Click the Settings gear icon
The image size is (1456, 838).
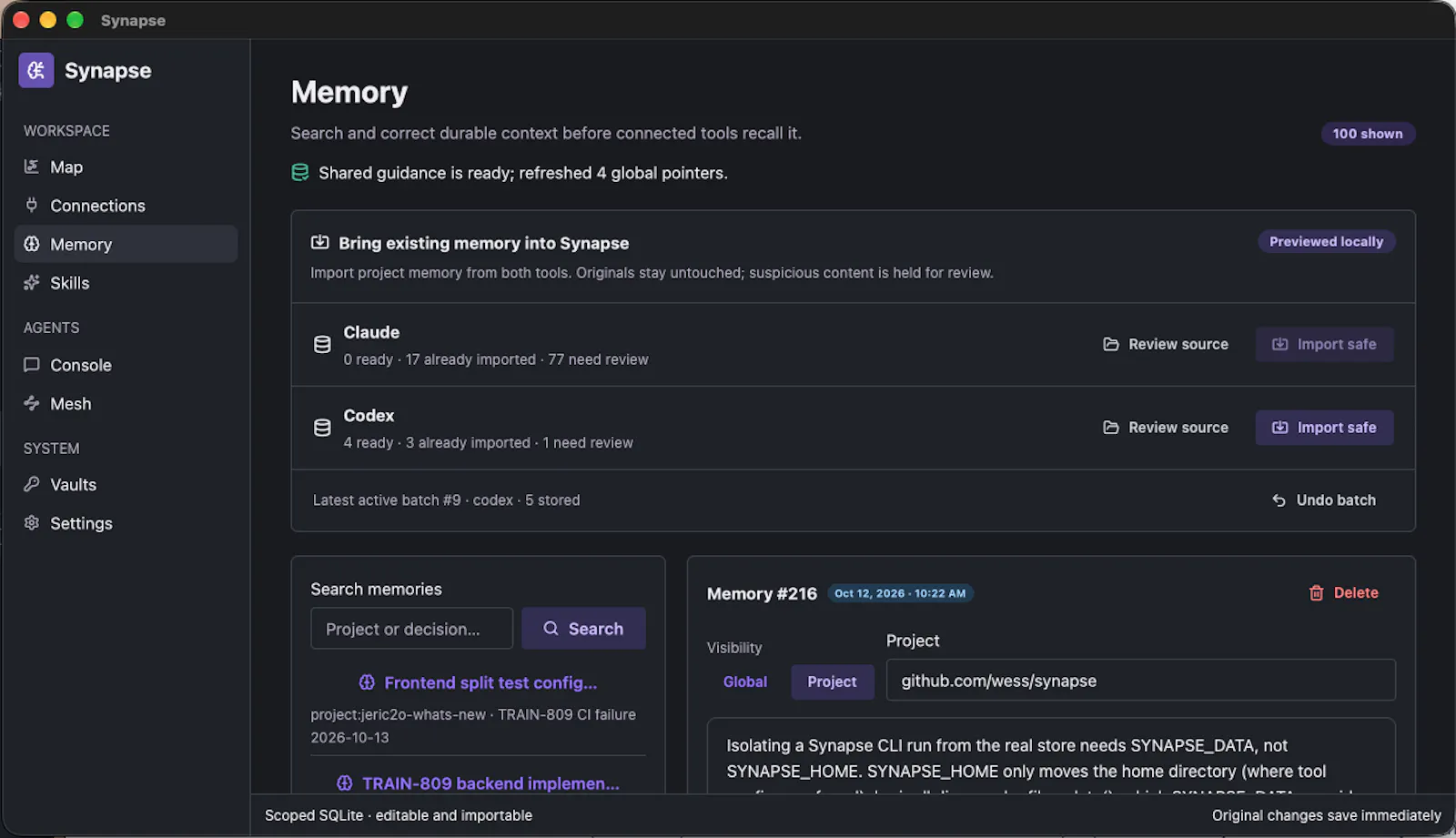32,522
